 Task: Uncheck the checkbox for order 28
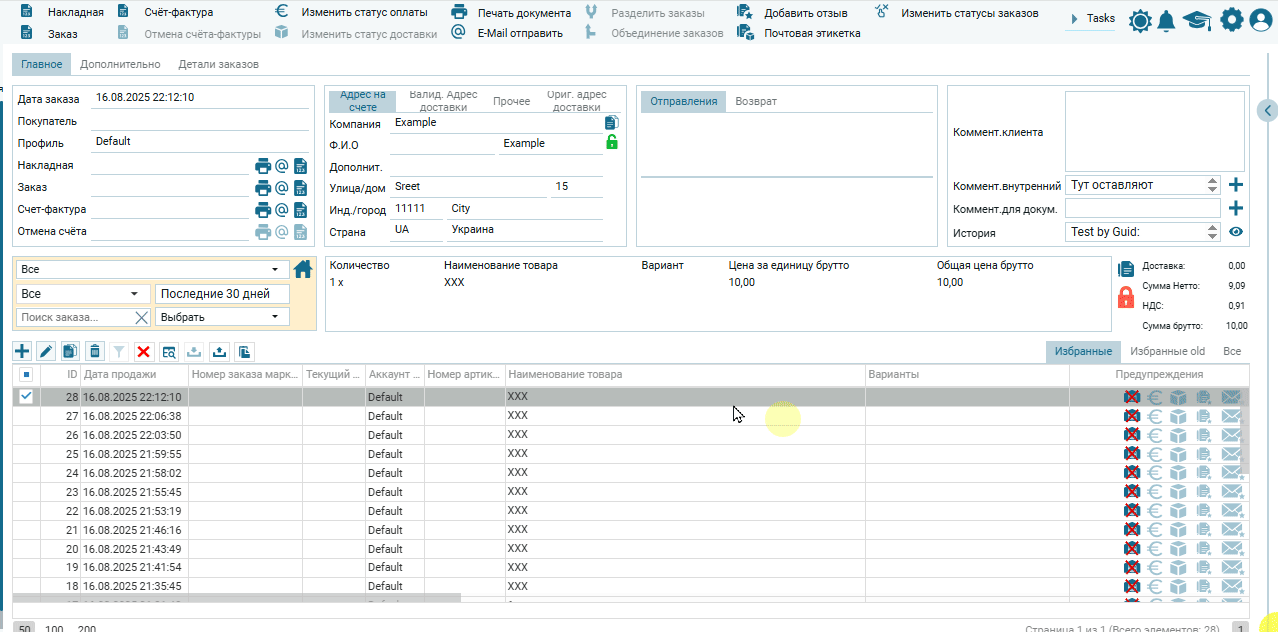(26, 396)
